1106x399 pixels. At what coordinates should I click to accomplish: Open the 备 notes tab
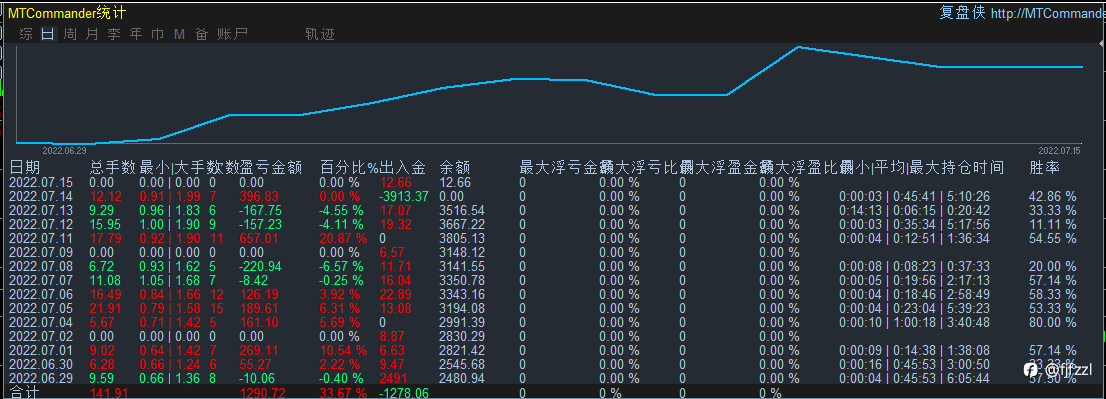[x=202, y=34]
